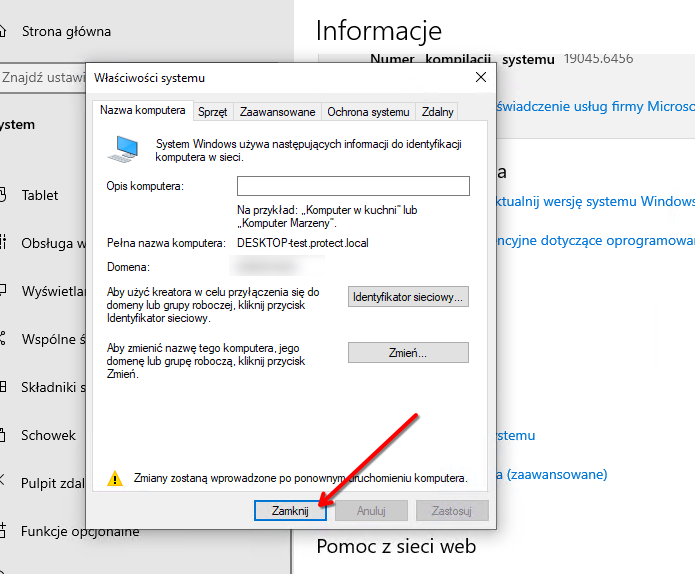Switch to the Sprzęt tab

(212, 112)
